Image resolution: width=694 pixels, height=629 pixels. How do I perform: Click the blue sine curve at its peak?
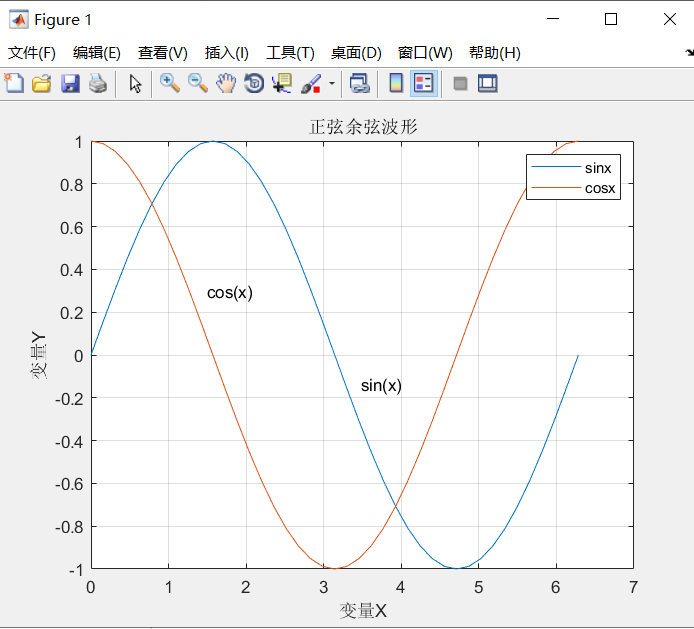213,141
